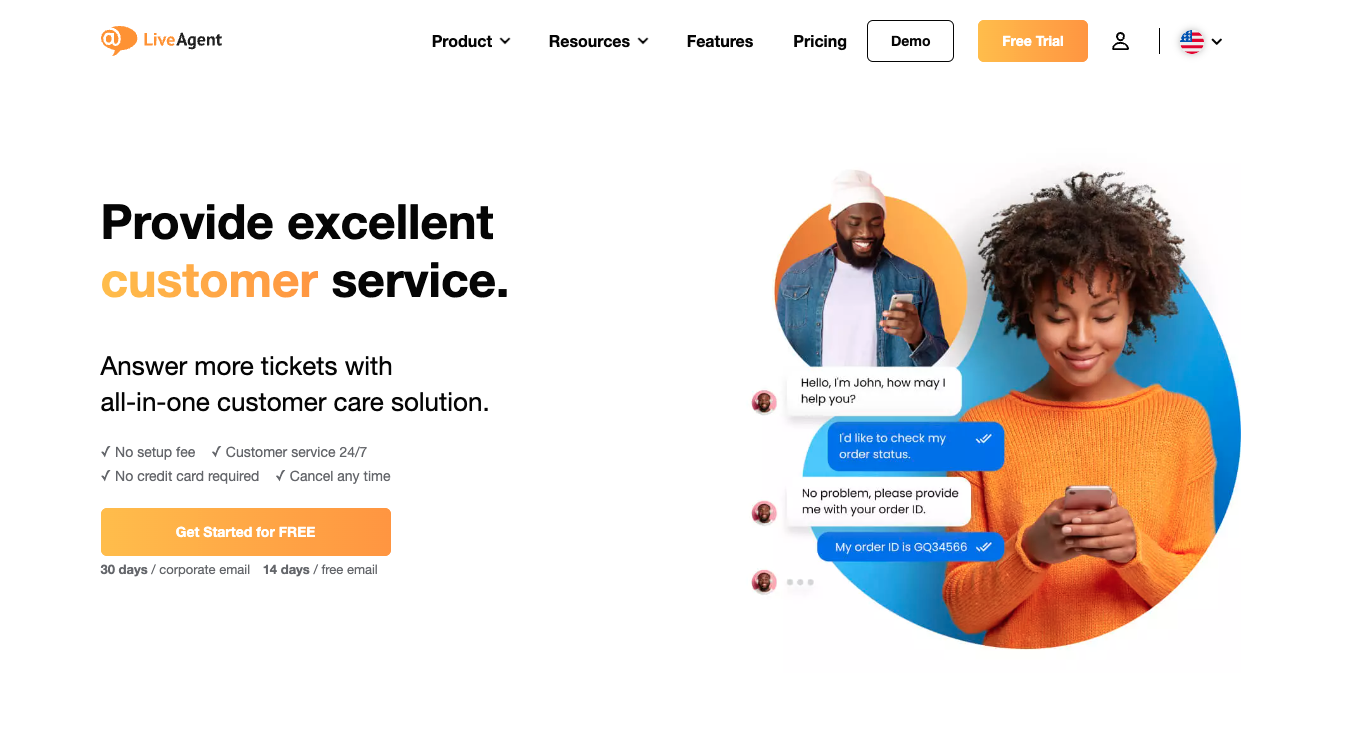The image size is (1371, 740).
Task: Open the language selector chevron
Action: (x=1217, y=42)
